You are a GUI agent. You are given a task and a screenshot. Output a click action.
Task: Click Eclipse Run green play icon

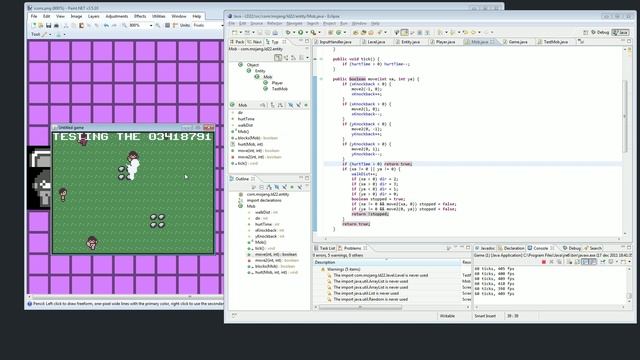click(x=300, y=32)
